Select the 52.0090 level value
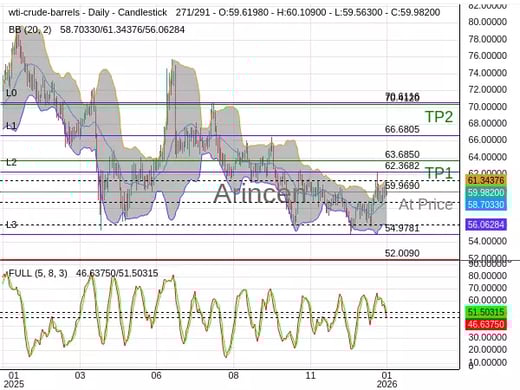This screenshot has width=520, height=390. (402, 253)
